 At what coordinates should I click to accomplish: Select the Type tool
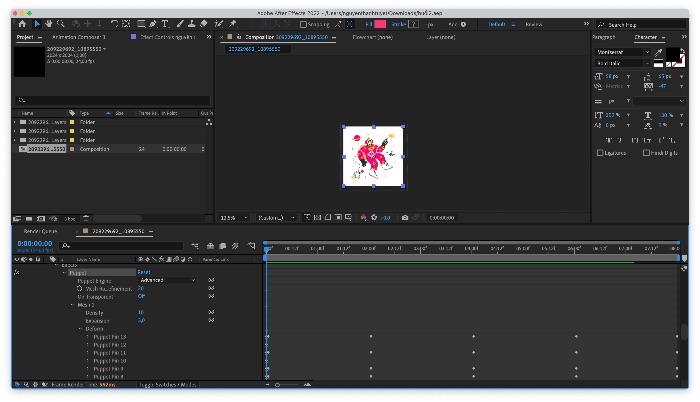tap(165, 24)
